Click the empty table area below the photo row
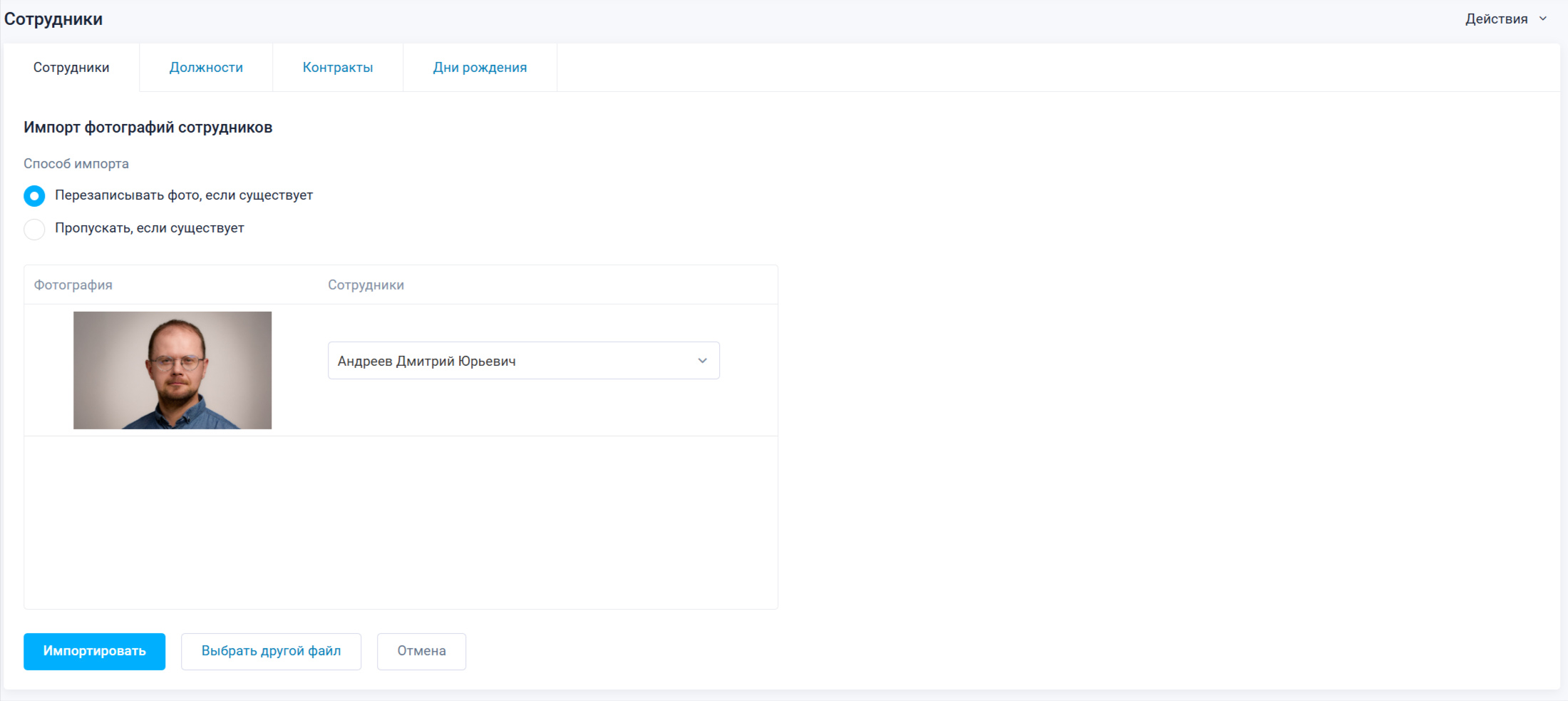This screenshot has height=701, width=1568. (x=401, y=522)
